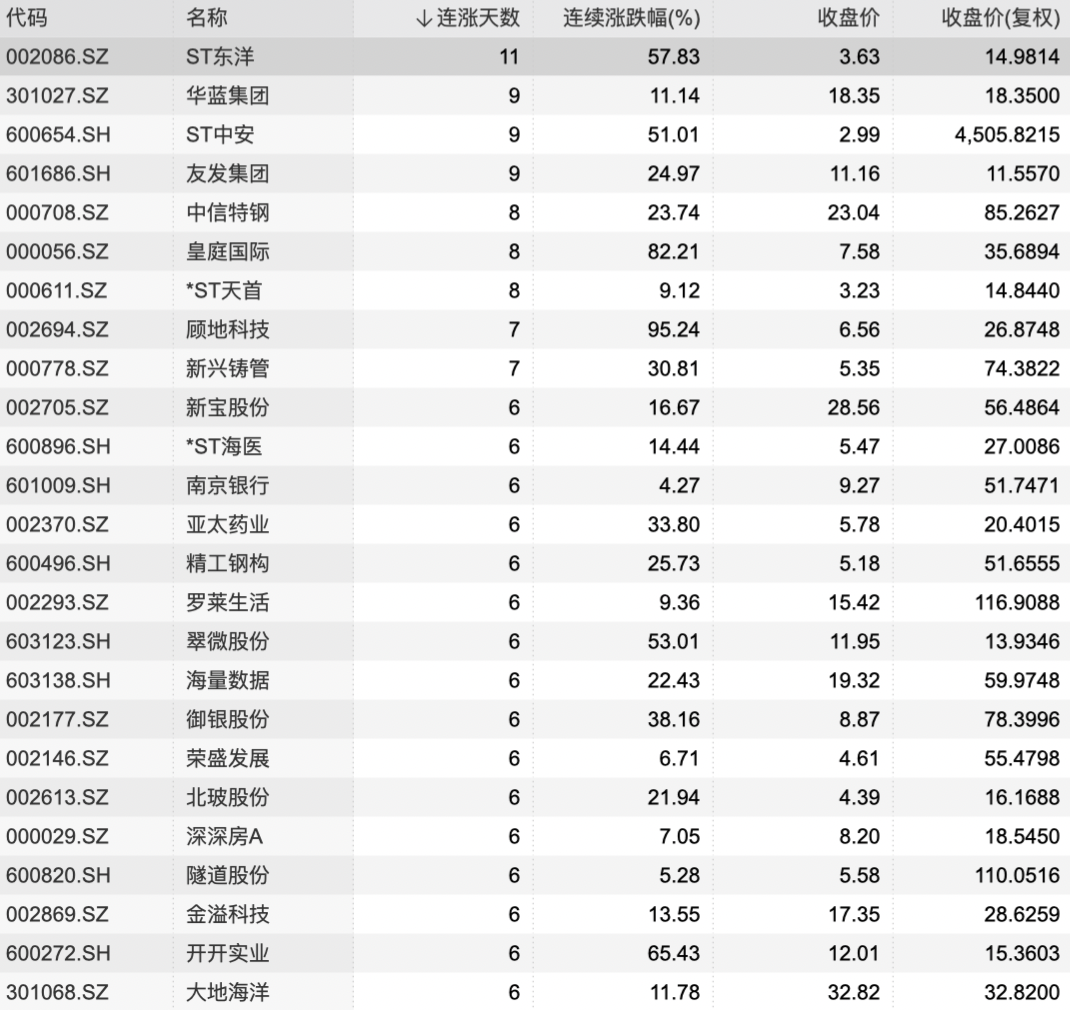
Task: Click the 95.24 percent change value
Action: [674, 329]
